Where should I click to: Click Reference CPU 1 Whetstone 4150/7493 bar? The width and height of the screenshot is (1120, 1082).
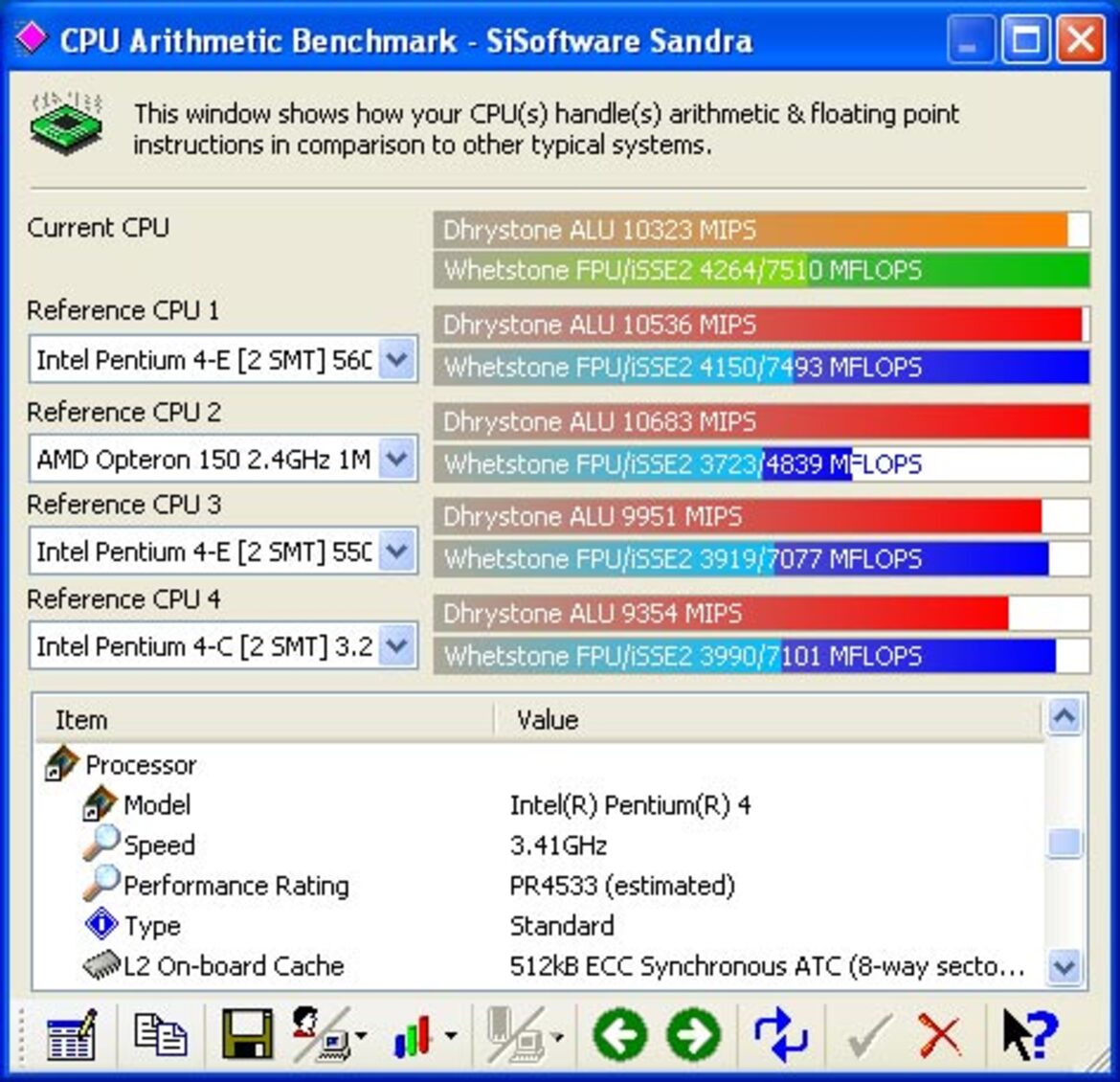click(761, 368)
